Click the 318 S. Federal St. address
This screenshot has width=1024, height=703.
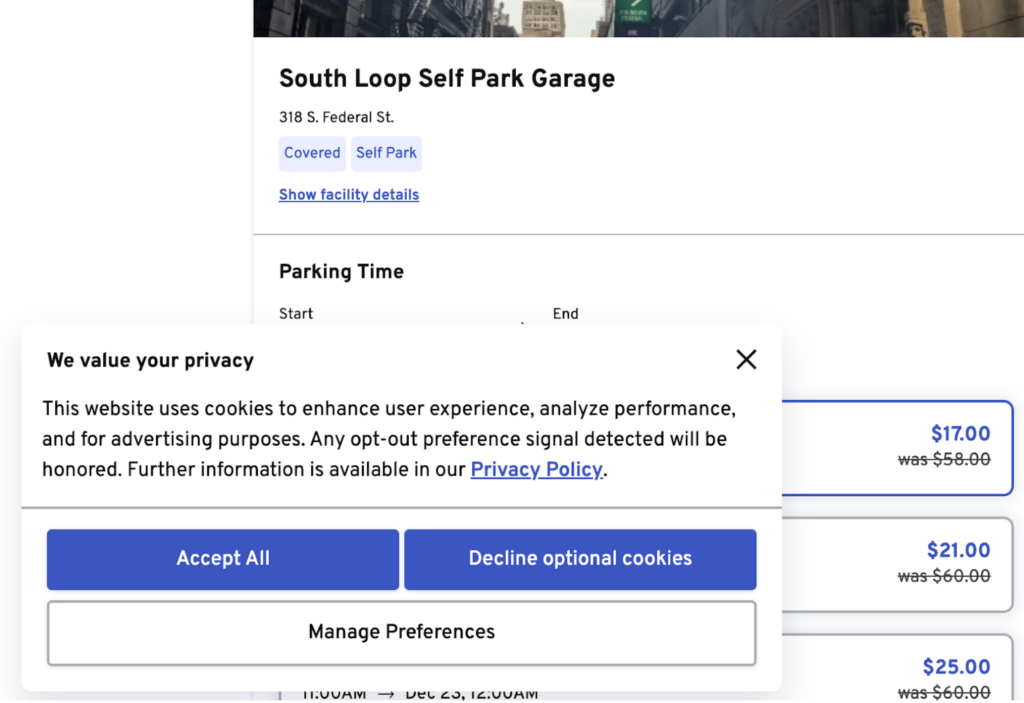pos(336,118)
